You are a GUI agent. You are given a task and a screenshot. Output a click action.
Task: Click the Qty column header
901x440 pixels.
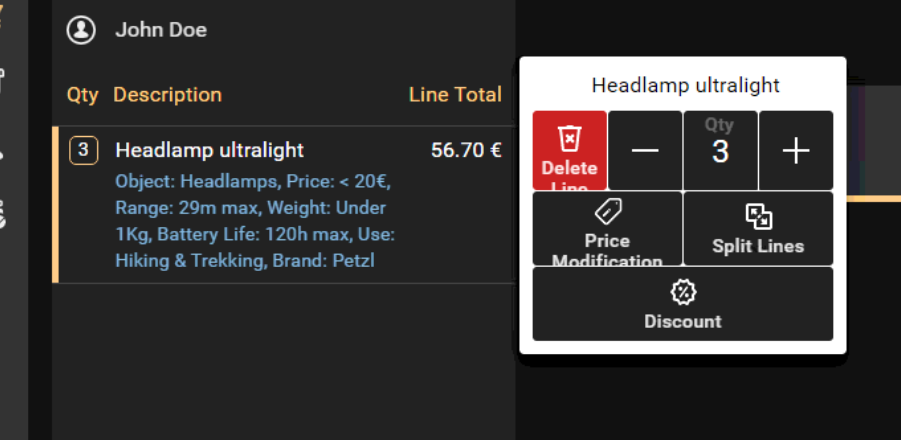tap(82, 95)
